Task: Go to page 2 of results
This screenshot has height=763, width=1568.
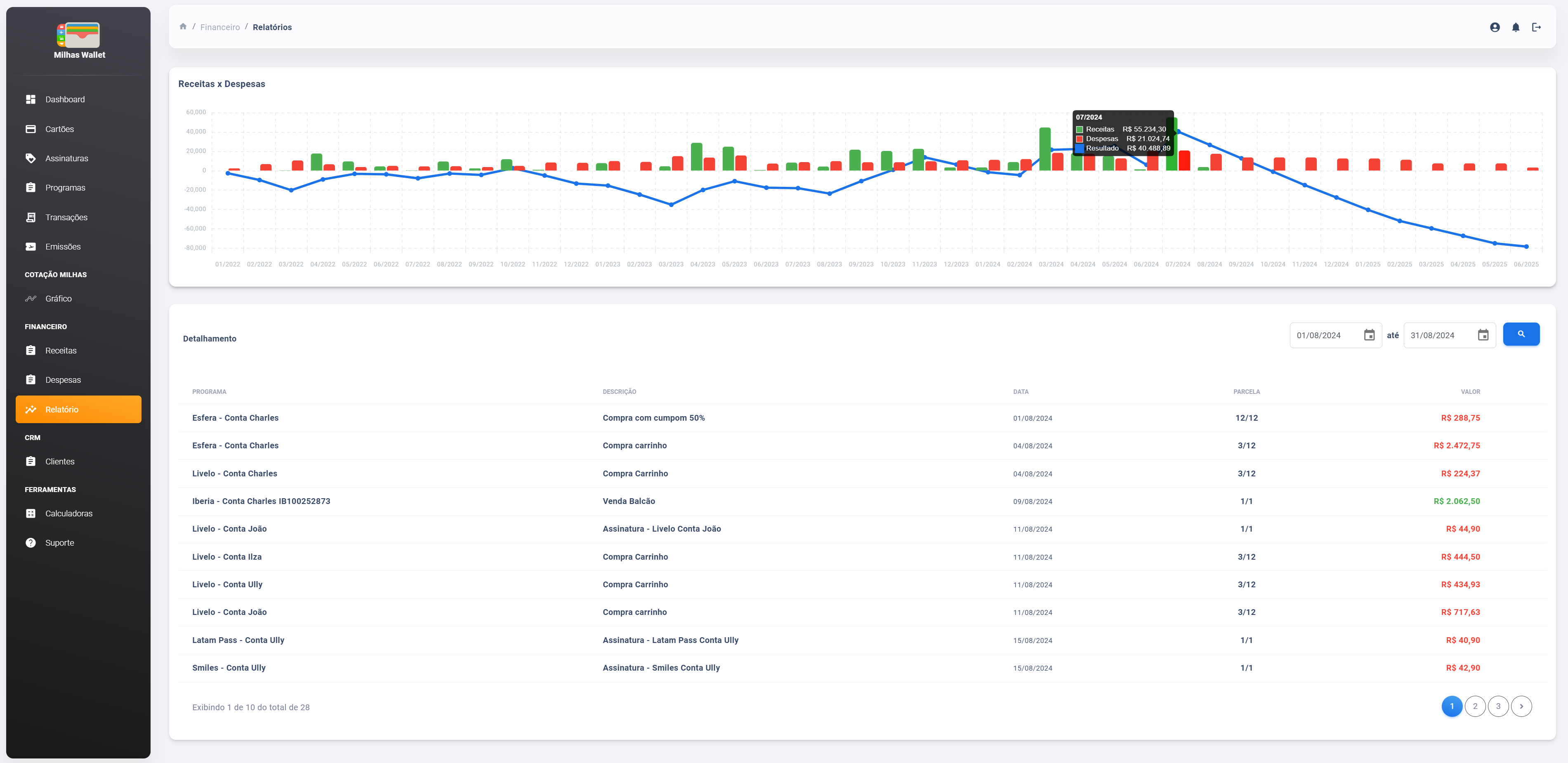Action: 1475,706
